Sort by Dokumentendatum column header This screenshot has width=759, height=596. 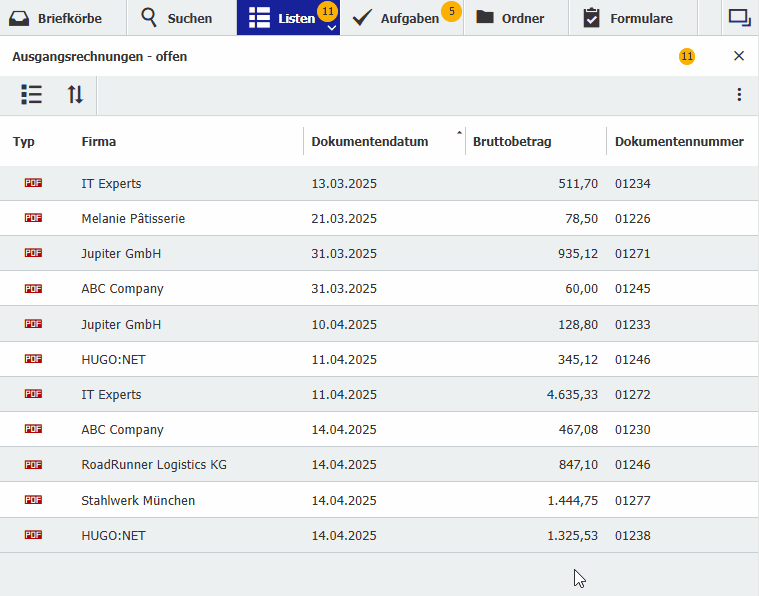pos(370,142)
